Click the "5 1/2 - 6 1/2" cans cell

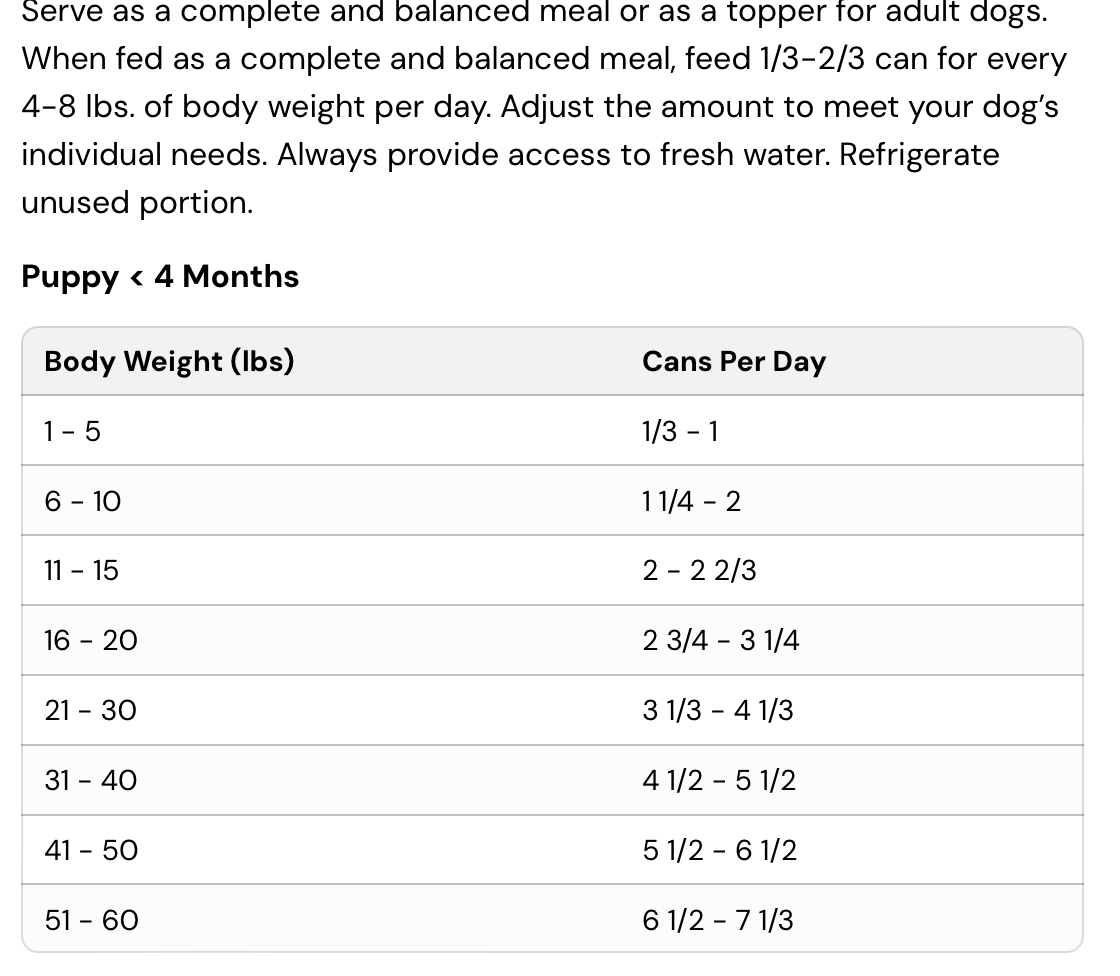tap(719, 850)
